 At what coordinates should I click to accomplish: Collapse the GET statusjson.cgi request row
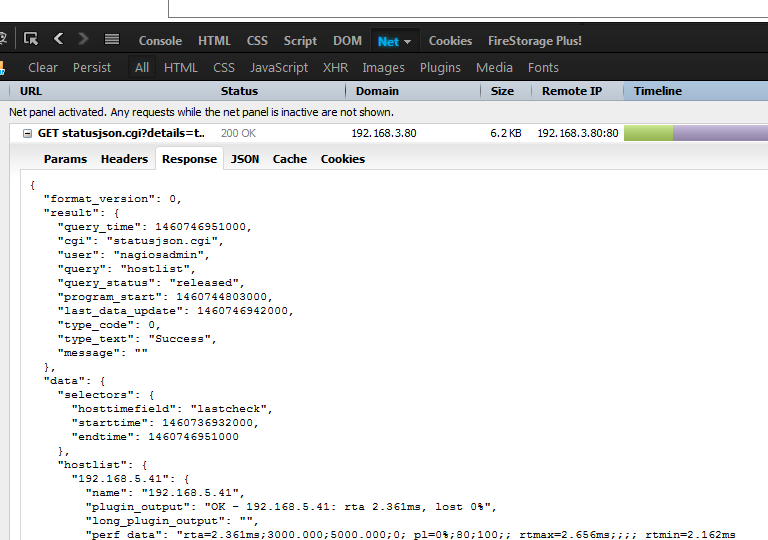(27, 133)
